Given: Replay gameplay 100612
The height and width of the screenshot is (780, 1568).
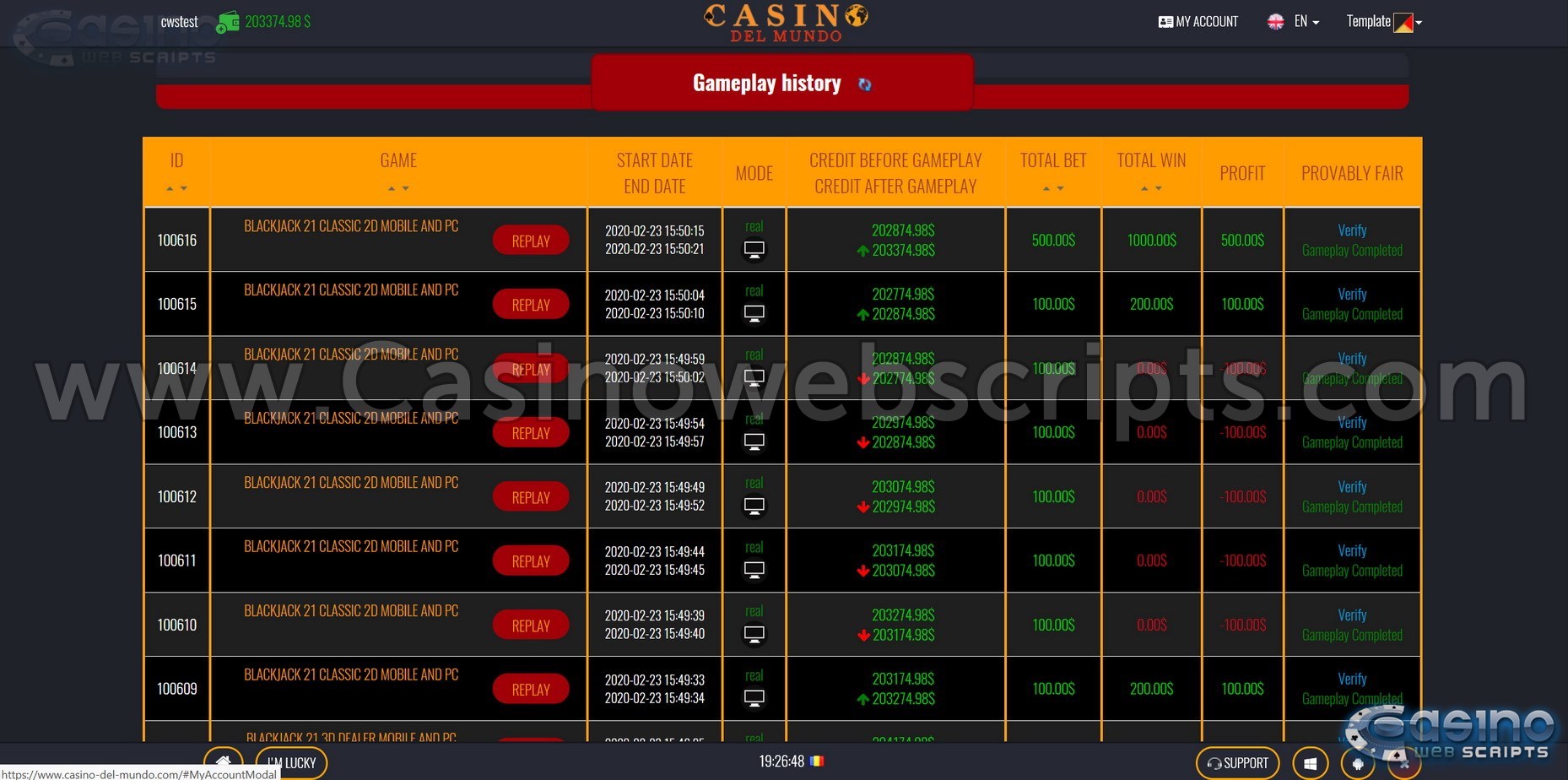Looking at the screenshot, I should [531, 497].
